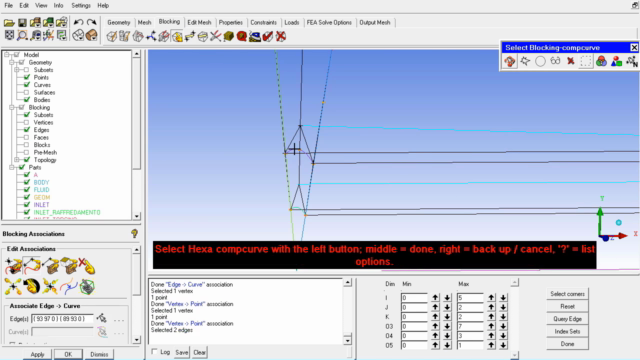This screenshot has height=360, width=640.
Task: Toggle the Bodies visibility checkbox
Action: tap(27, 100)
